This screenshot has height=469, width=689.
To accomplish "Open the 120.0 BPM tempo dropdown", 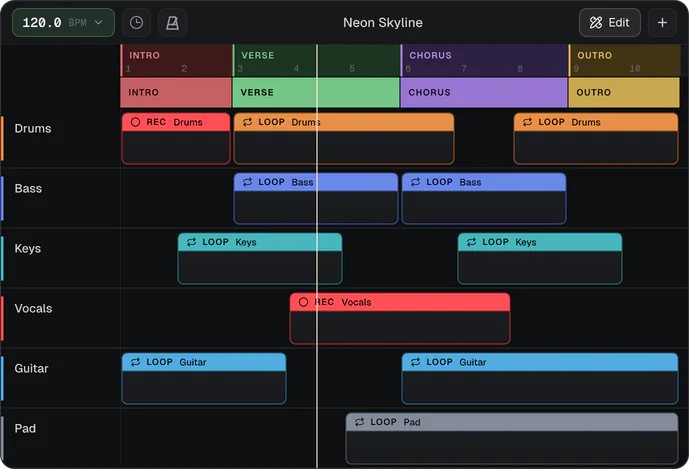I will 63,22.
